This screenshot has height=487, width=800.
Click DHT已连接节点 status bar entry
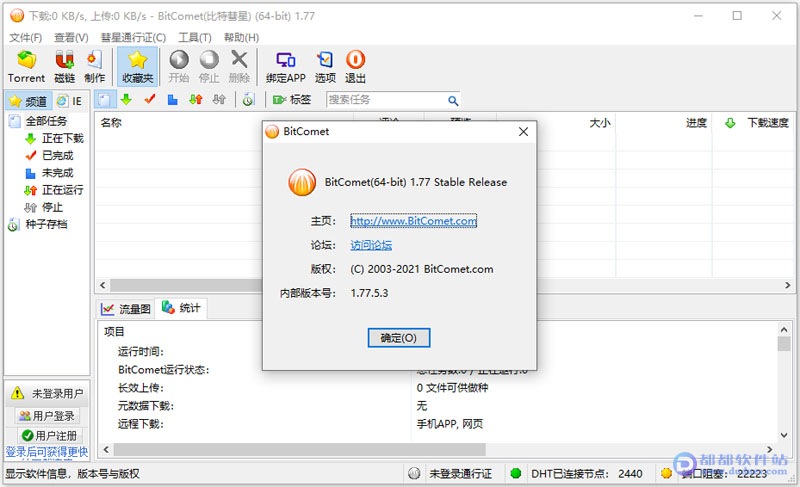(586, 474)
